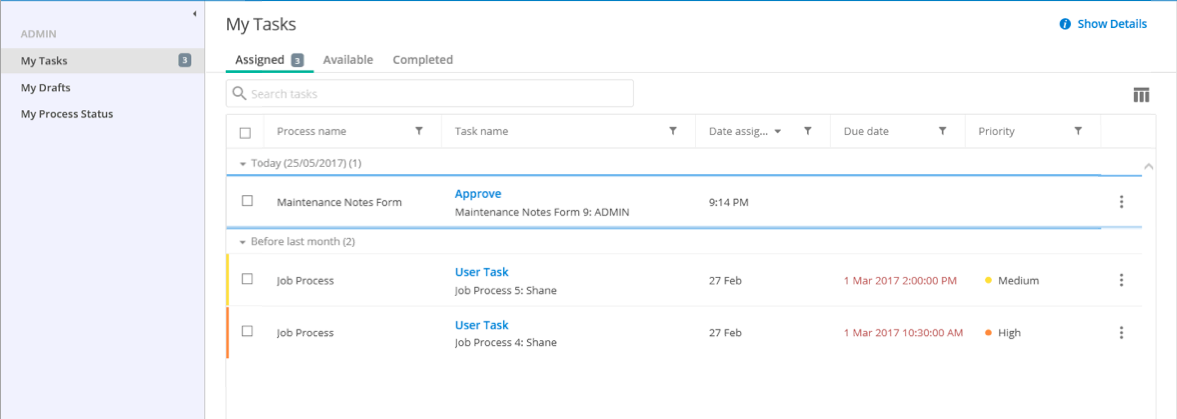
Task: Toggle the select-all checkbox in header
Action: pyautogui.click(x=246, y=132)
